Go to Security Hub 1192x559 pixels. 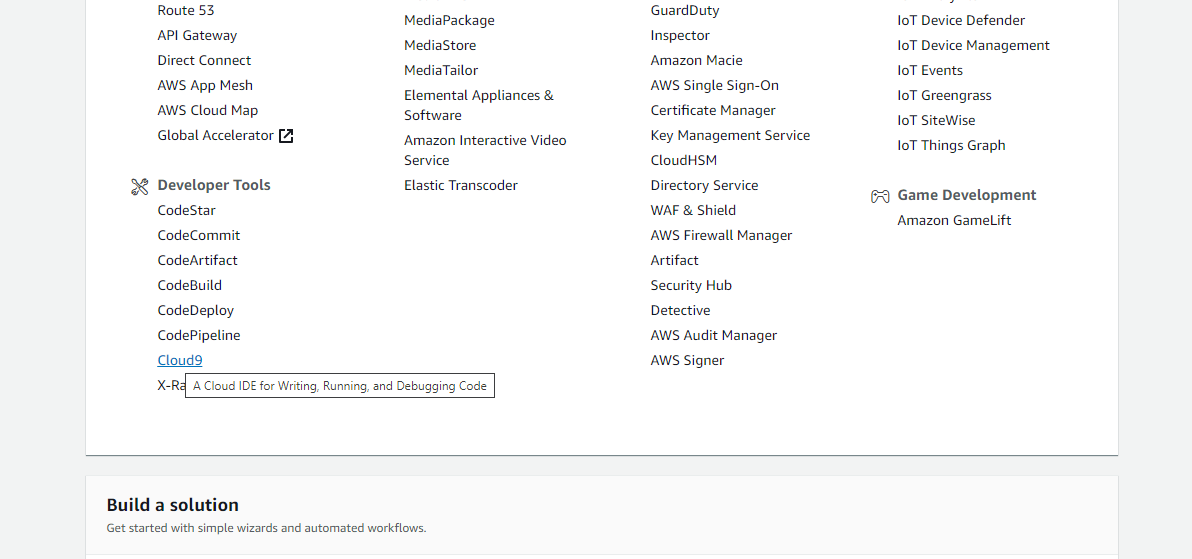point(691,286)
